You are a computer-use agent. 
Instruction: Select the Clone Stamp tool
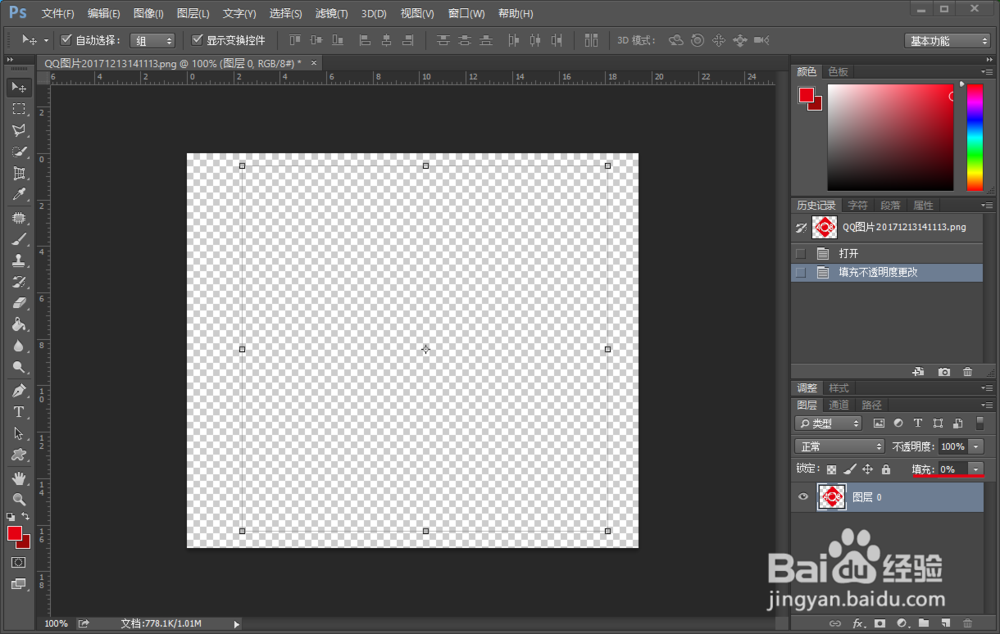click(18, 261)
